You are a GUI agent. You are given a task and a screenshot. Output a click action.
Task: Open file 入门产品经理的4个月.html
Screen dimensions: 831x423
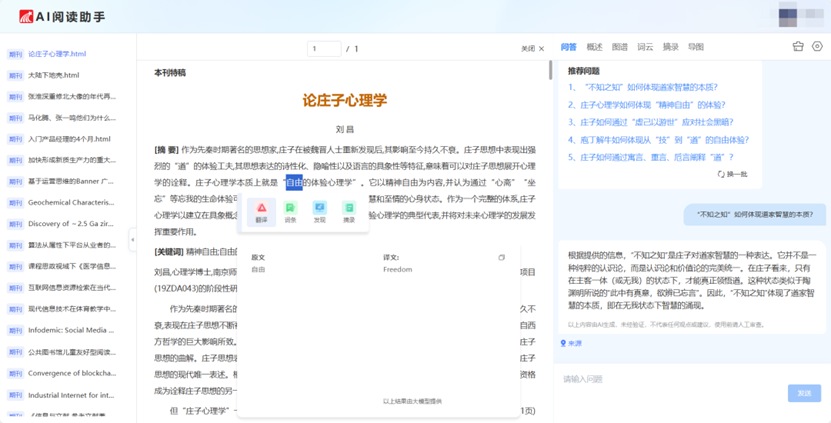69,139
